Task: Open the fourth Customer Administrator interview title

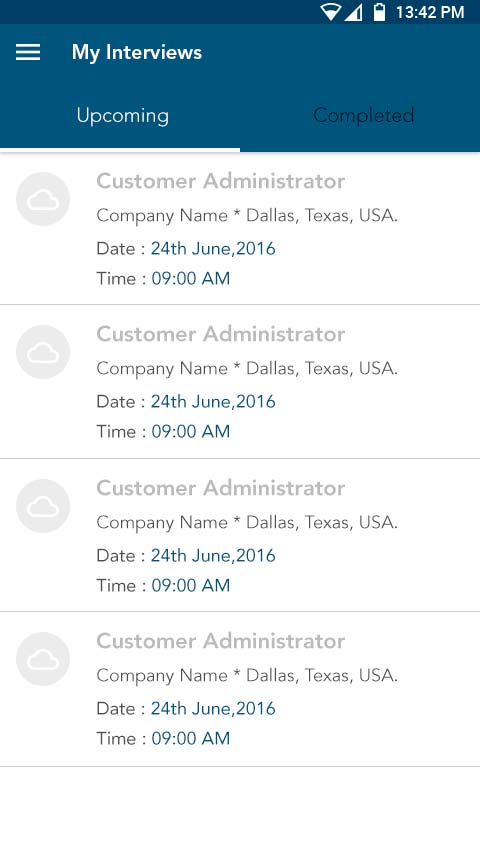Action: pyautogui.click(x=221, y=640)
